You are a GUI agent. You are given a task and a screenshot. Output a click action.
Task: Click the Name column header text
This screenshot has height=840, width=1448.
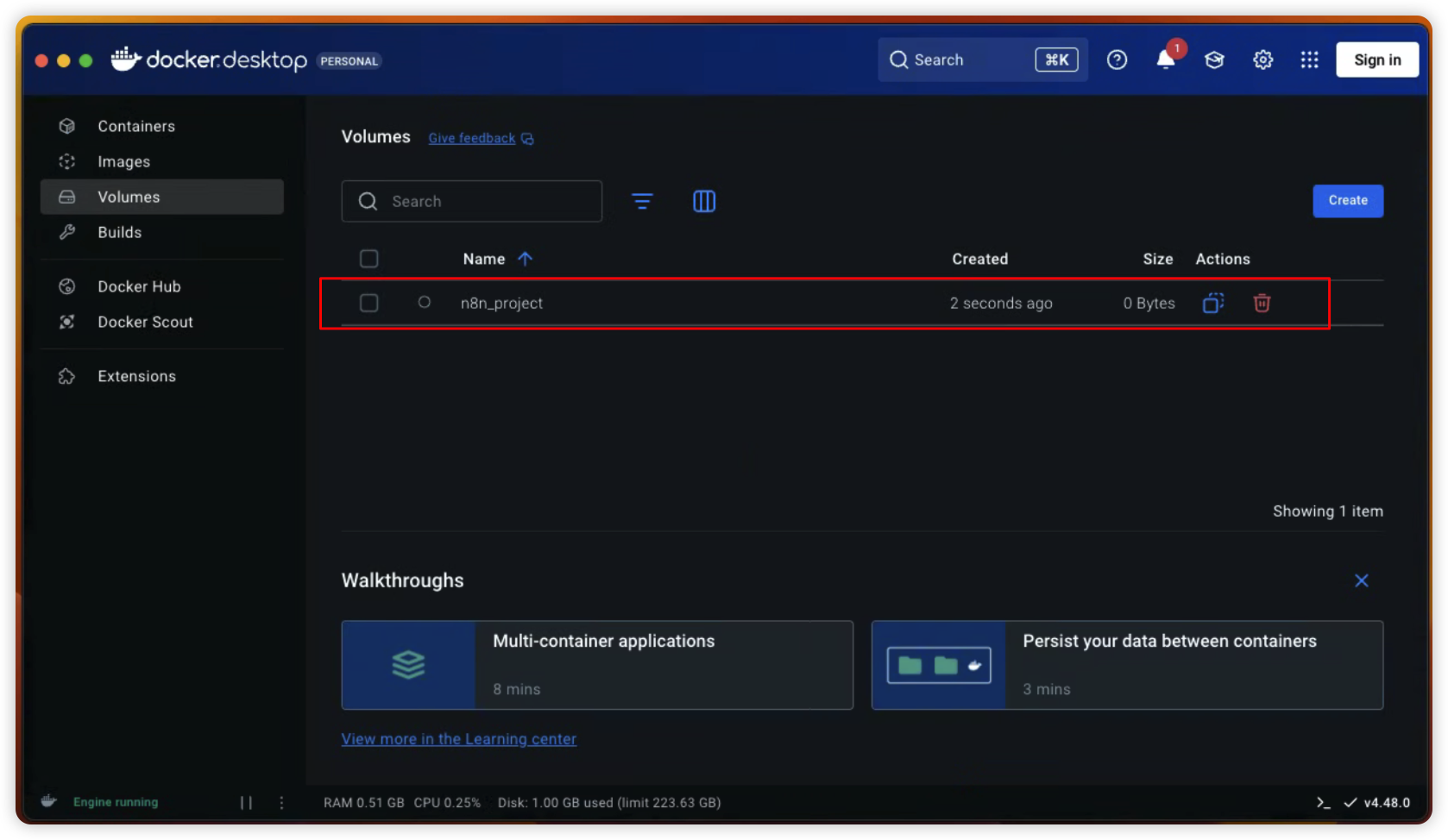[483, 259]
